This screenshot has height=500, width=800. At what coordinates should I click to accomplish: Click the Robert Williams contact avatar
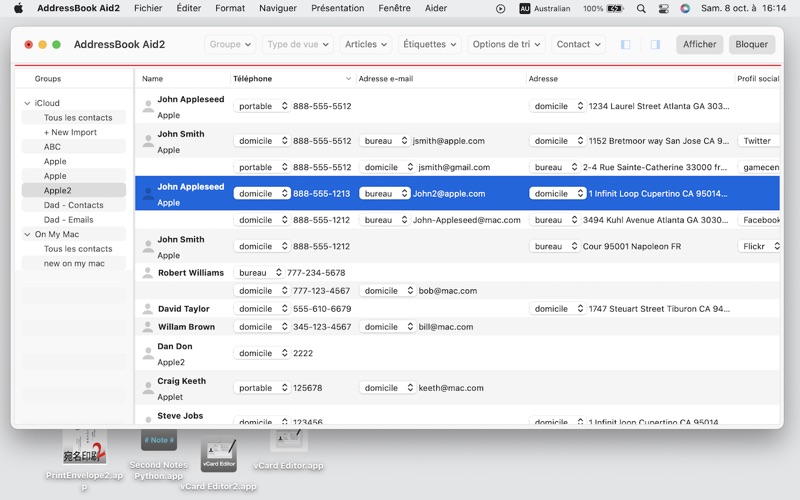click(147, 273)
